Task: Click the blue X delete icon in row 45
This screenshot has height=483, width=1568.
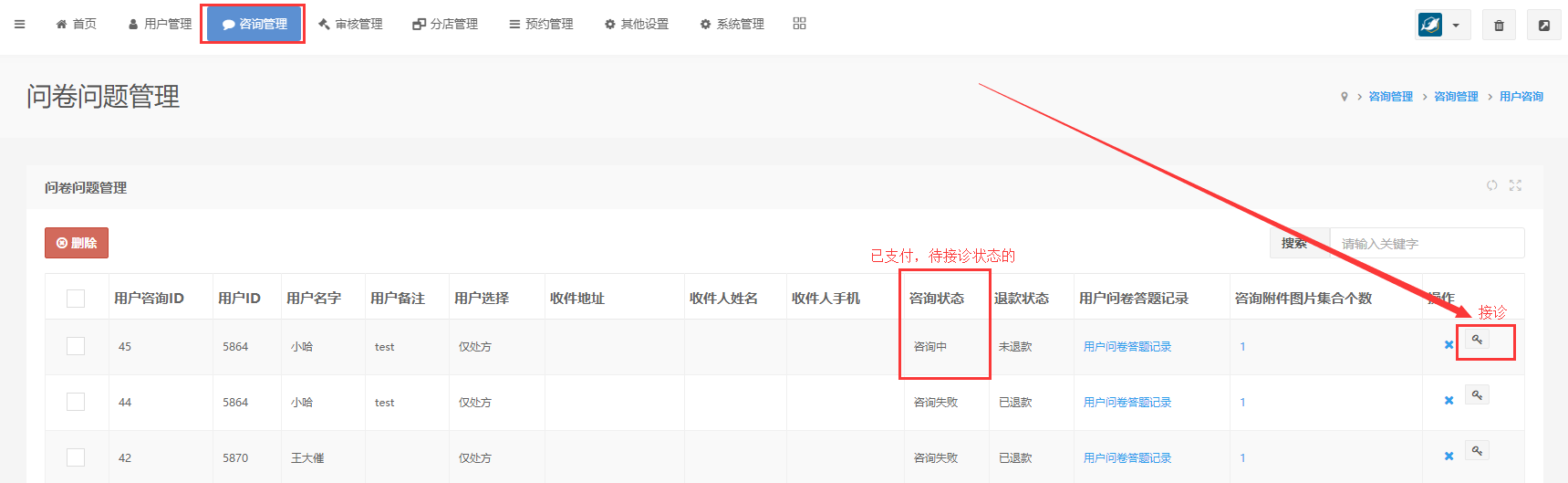Action: (1449, 345)
